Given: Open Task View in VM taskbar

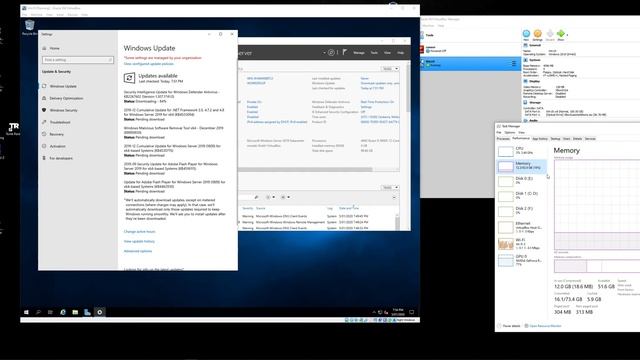Looking at the screenshot, I should click(50, 312).
